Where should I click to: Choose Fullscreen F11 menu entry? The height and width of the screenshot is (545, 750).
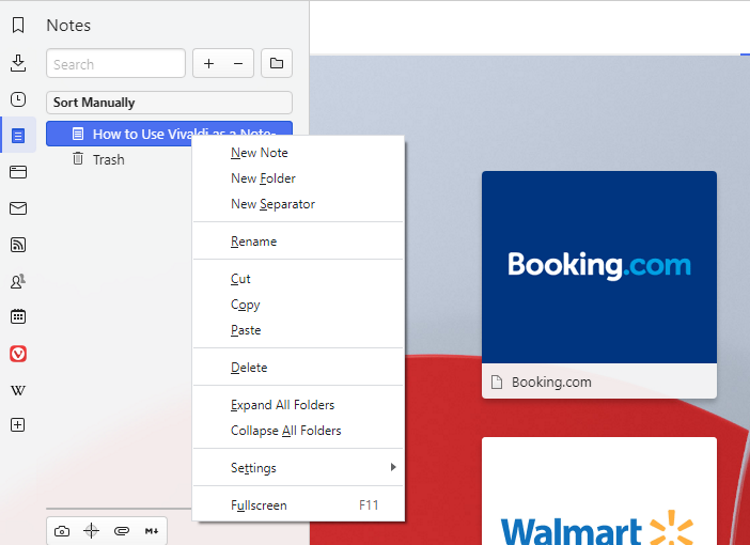pos(298,505)
